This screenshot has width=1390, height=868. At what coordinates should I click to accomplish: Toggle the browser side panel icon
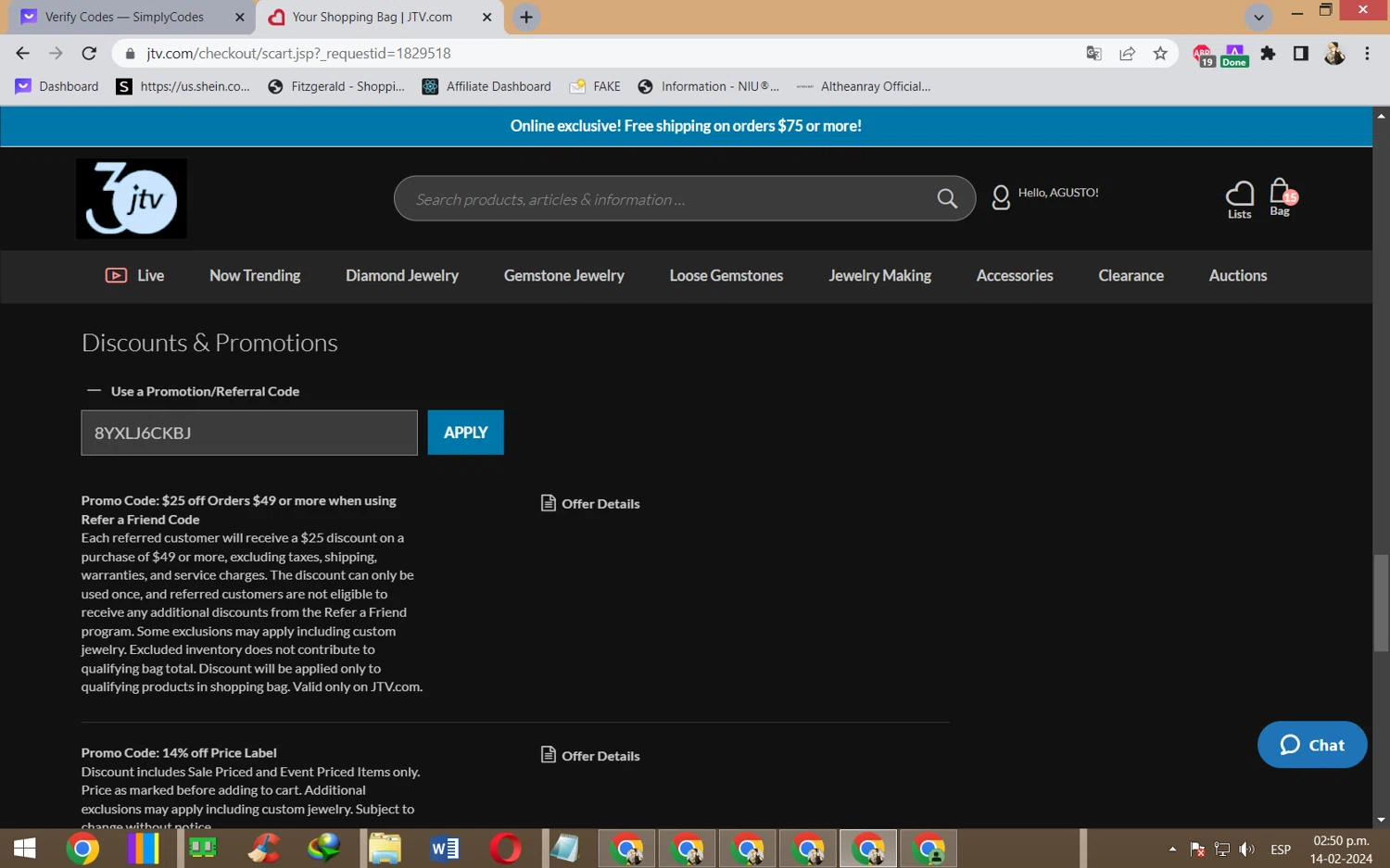(1301, 54)
